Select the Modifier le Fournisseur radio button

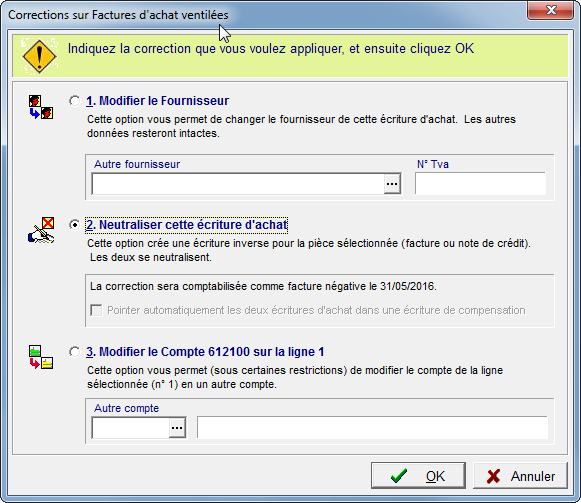click(x=74, y=101)
